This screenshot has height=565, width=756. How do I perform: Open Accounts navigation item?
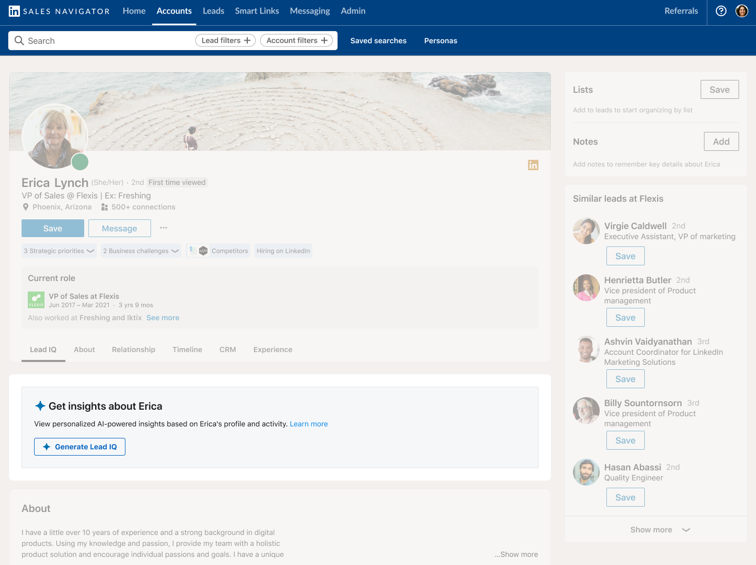click(174, 11)
